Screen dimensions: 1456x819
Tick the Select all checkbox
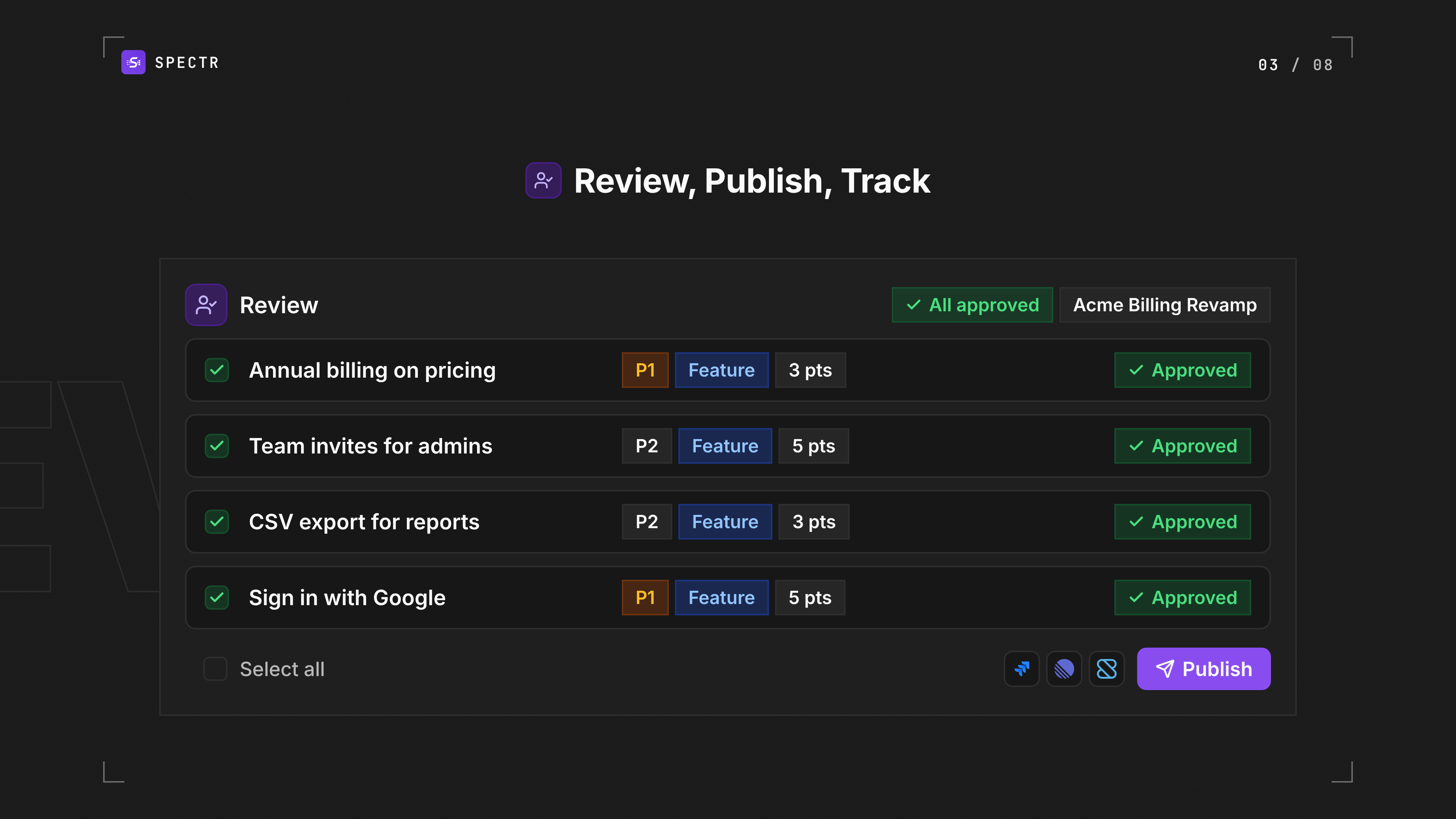click(215, 668)
